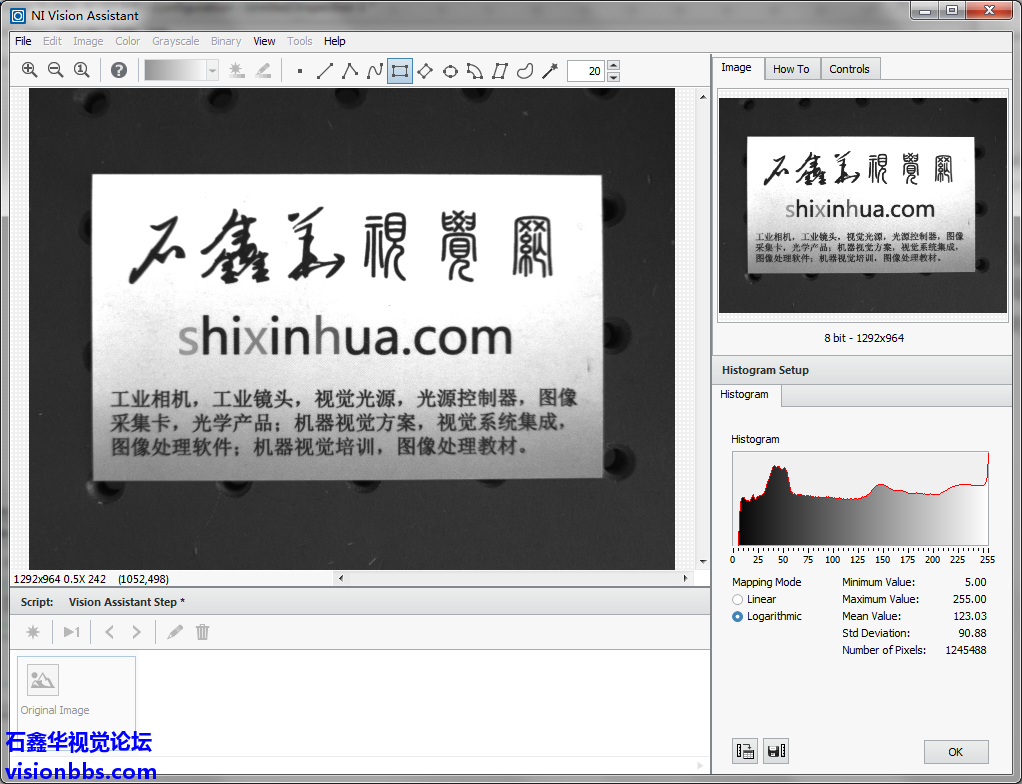Select the Rectangle ROI tool
This screenshot has height=784, width=1022.
point(400,71)
